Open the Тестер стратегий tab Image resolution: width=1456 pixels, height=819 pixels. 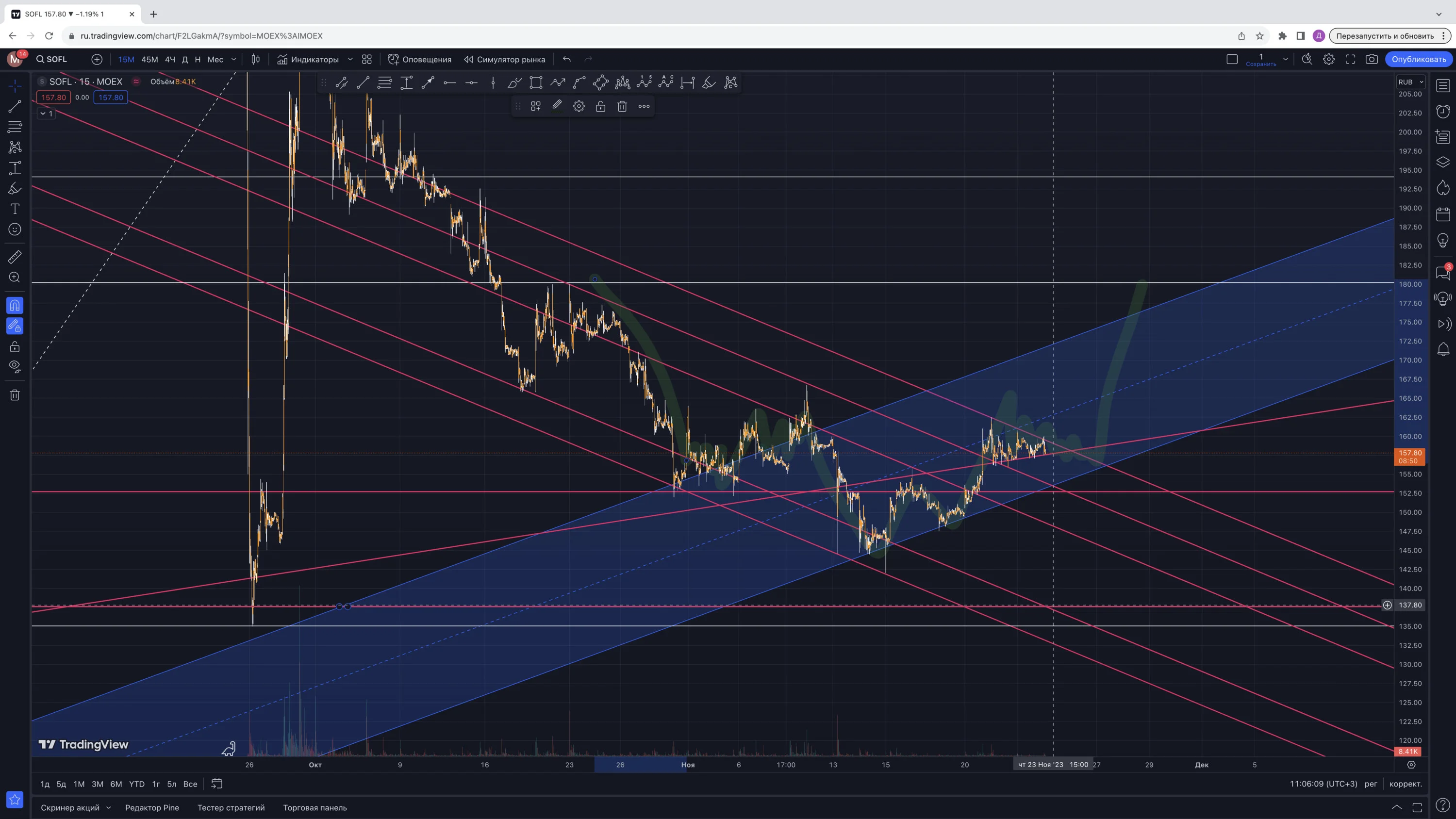pyautogui.click(x=231, y=808)
